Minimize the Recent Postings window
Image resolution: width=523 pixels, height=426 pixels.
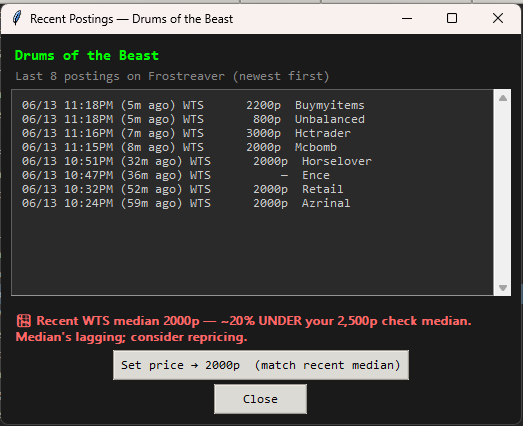(407, 18)
